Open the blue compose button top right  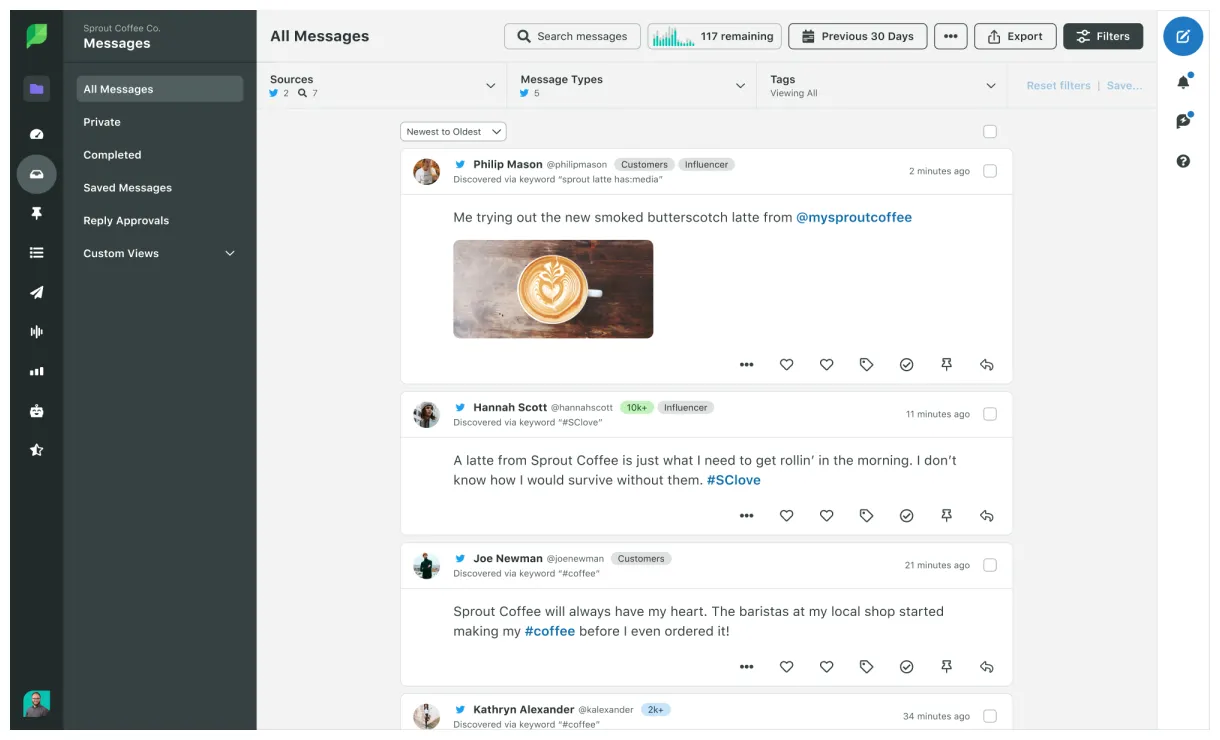click(1183, 36)
